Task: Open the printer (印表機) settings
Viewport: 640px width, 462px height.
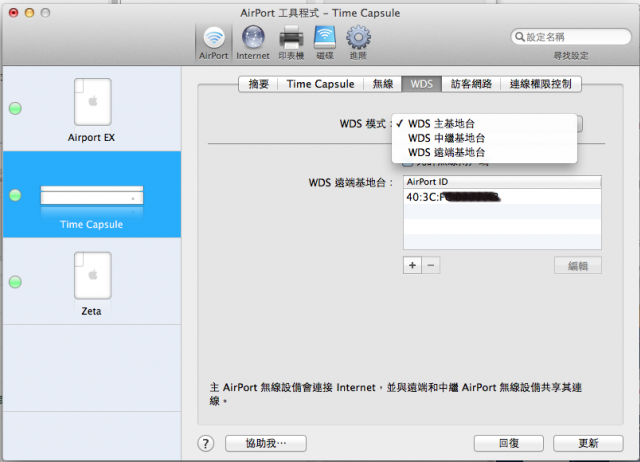Action: (x=291, y=43)
